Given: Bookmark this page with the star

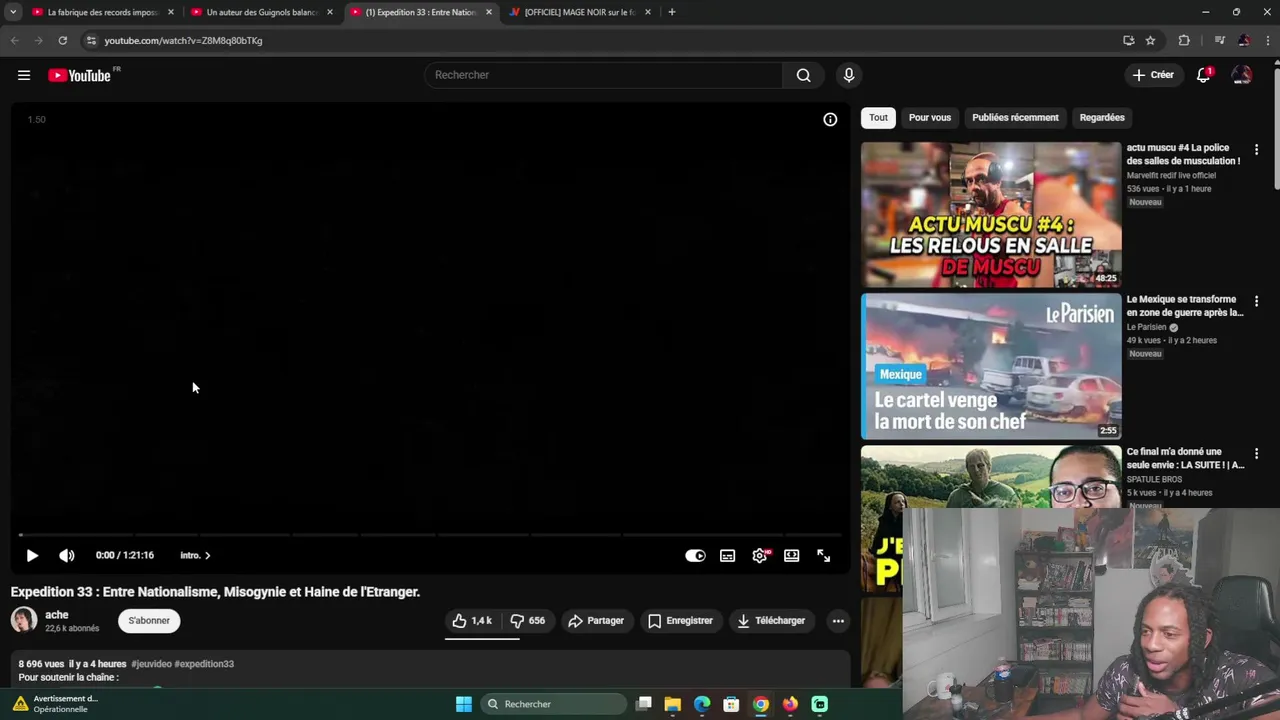Looking at the screenshot, I should (x=1150, y=40).
